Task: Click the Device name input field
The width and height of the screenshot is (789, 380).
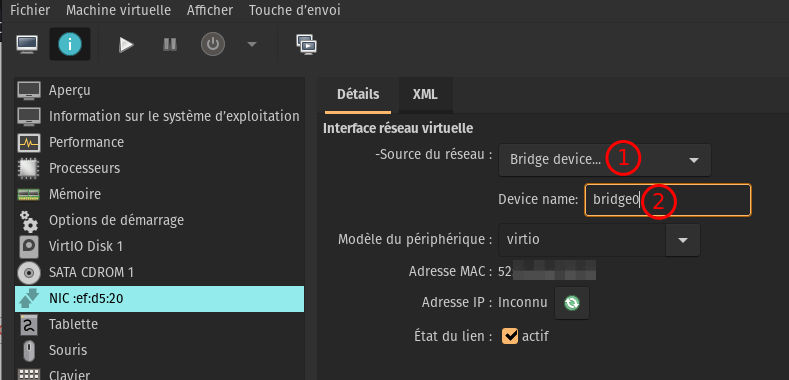Action: tap(668, 200)
